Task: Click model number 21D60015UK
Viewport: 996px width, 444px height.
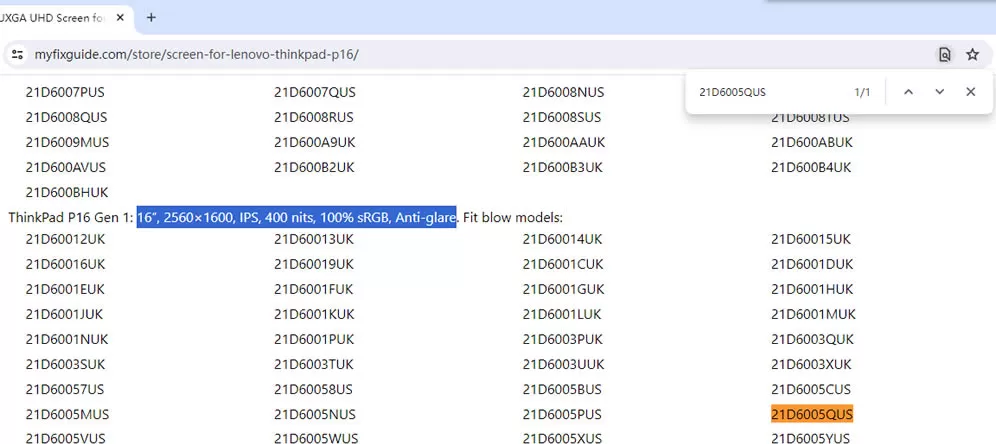Action: (811, 239)
